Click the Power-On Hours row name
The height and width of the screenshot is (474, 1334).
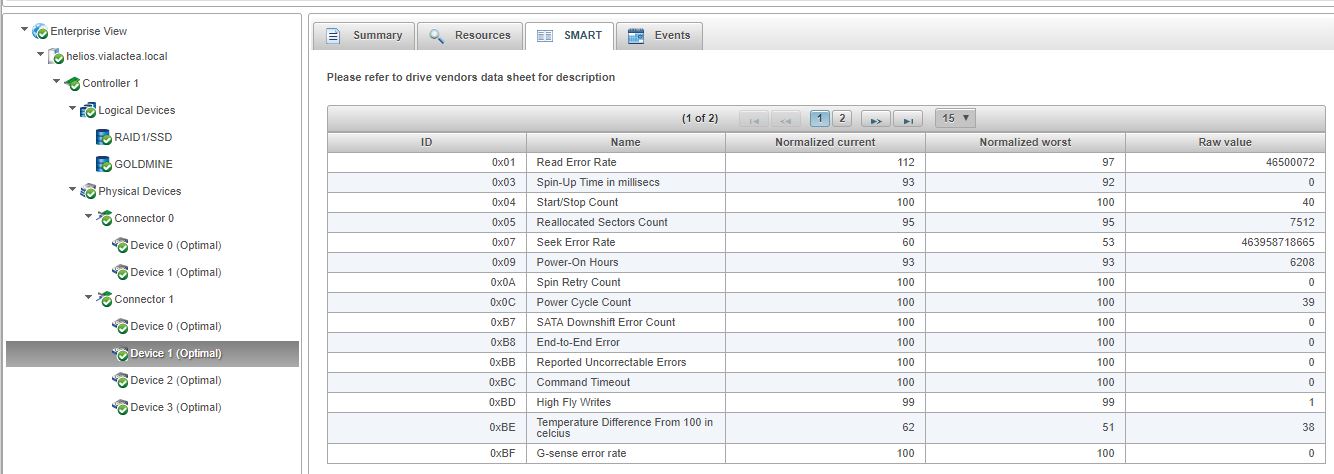(577, 262)
